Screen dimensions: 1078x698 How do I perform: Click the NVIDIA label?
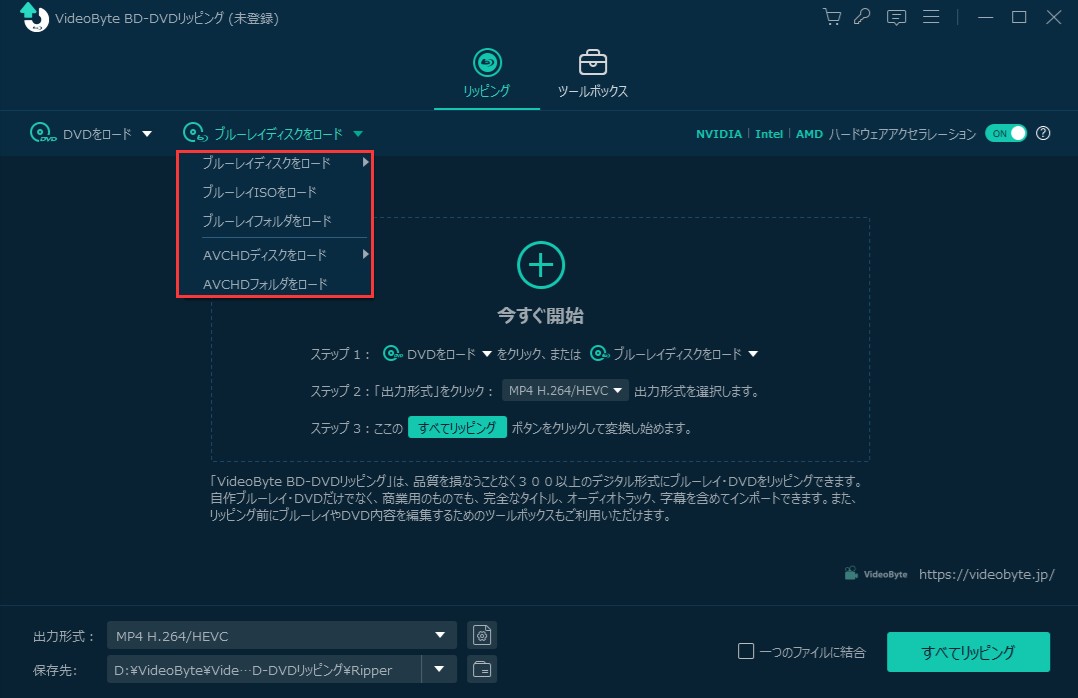point(718,134)
